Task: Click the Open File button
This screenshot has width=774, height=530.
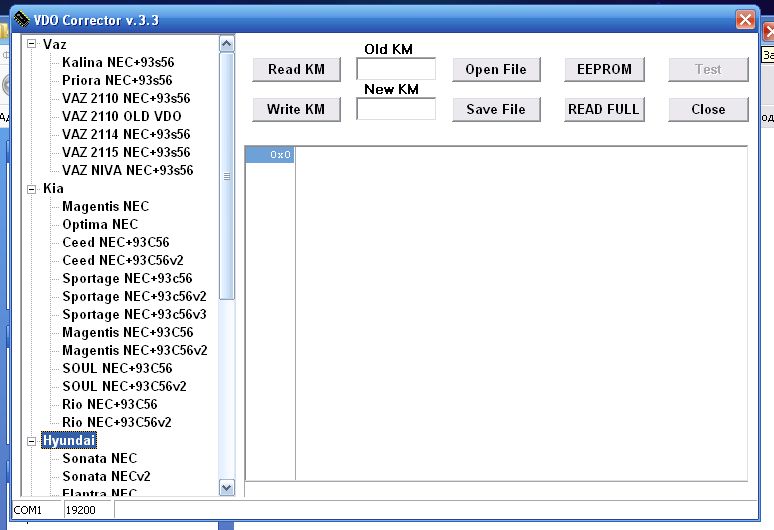Action: pos(496,70)
